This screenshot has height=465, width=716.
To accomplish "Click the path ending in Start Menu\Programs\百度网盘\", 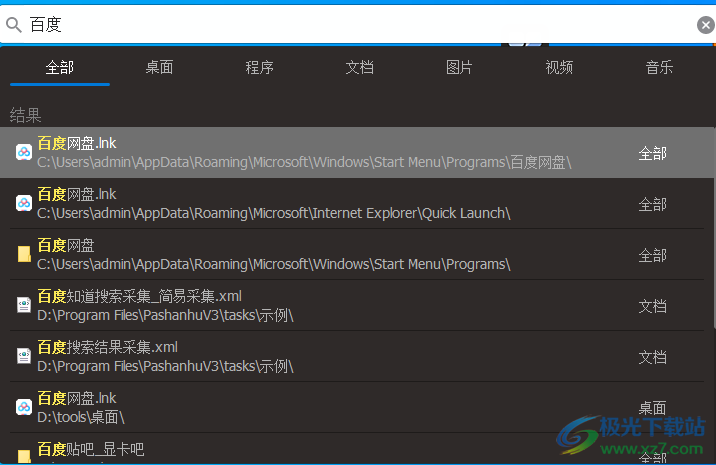I will click(304, 163).
